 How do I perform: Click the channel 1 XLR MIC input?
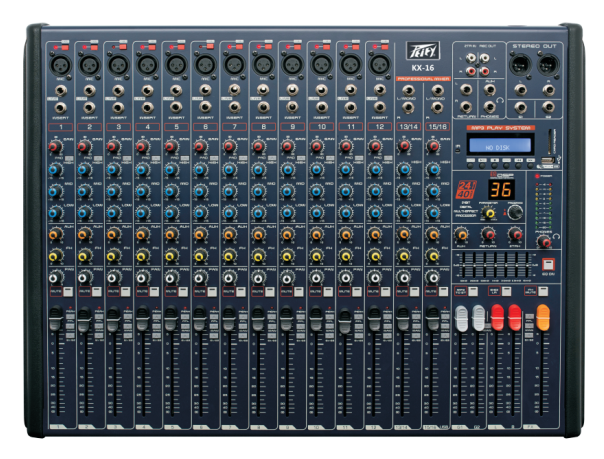(x=60, y=65)
